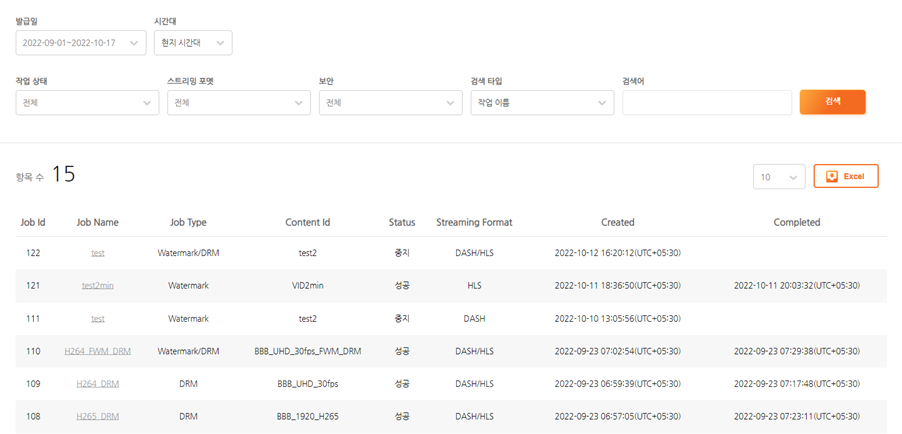Click the 검색어 search text field
This screenshot has height=434, width=902.
pyautogui.click(x=707, y=103)
